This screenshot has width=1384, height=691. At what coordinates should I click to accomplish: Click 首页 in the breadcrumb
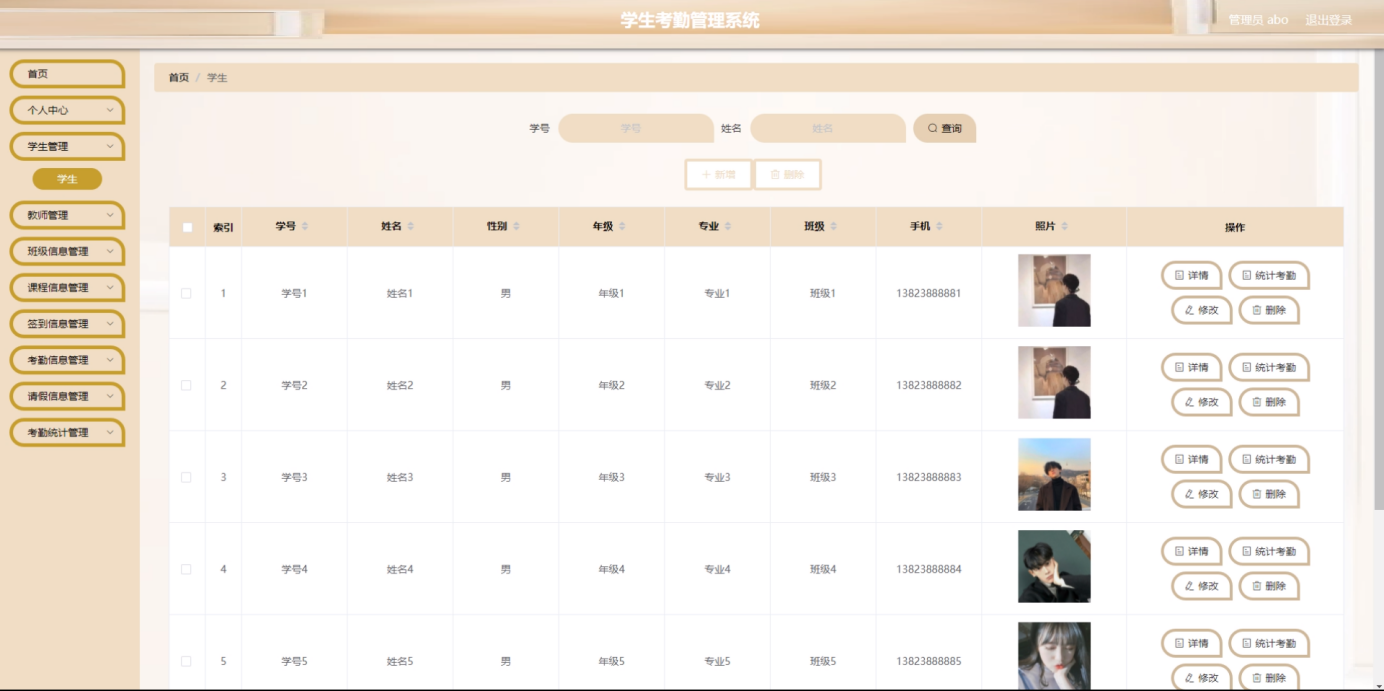point(178,77)
